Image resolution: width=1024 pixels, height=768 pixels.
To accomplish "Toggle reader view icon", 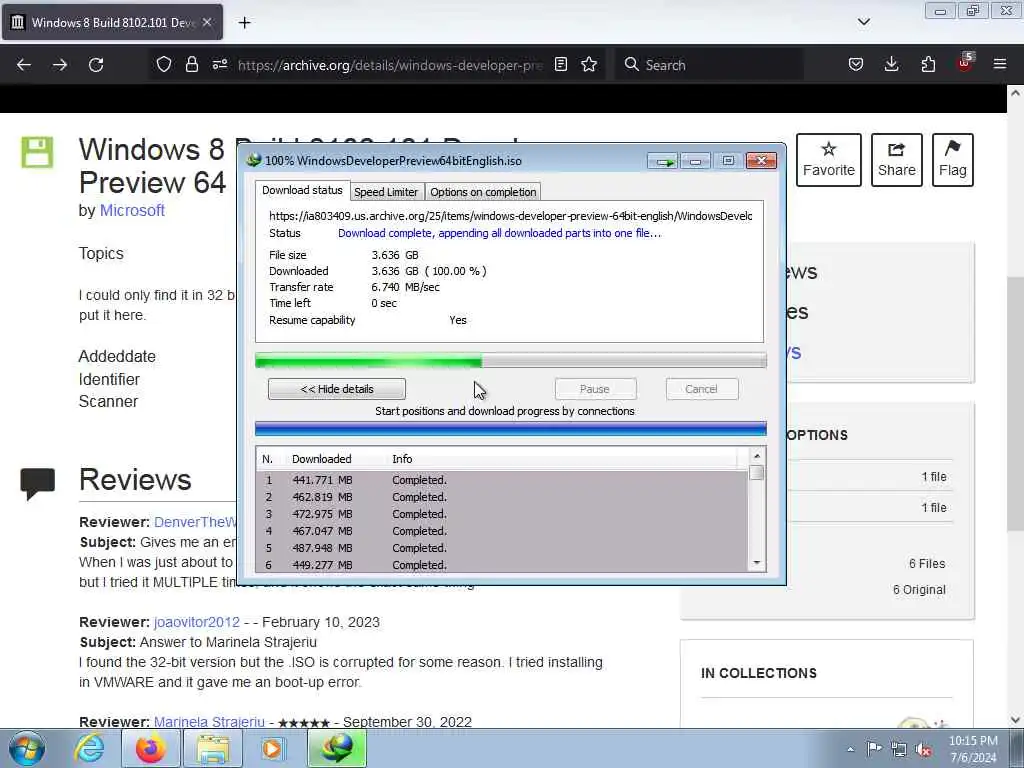I will click(560, 64).
